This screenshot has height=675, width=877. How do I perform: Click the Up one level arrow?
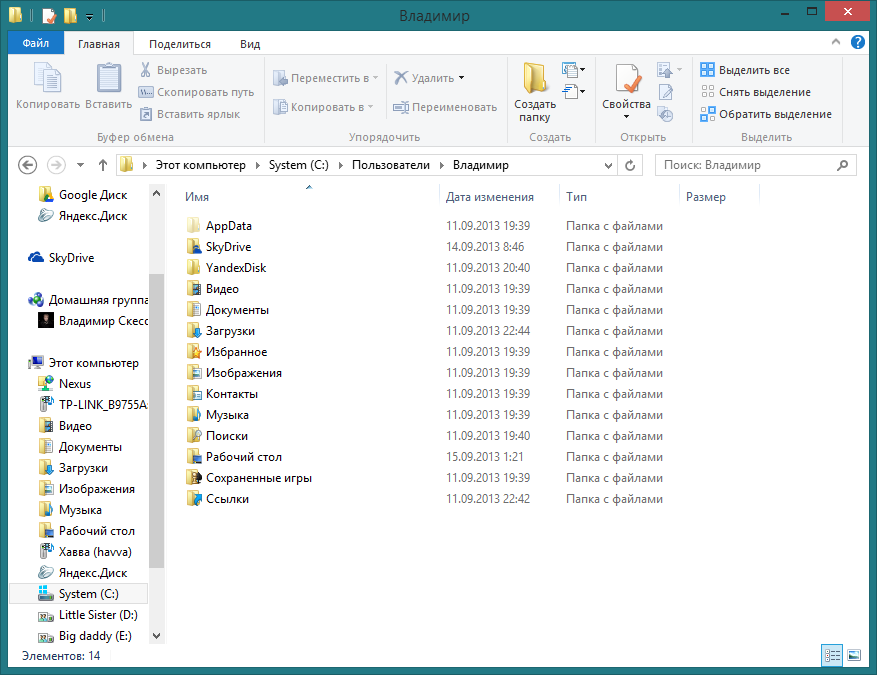click(103, 165)
